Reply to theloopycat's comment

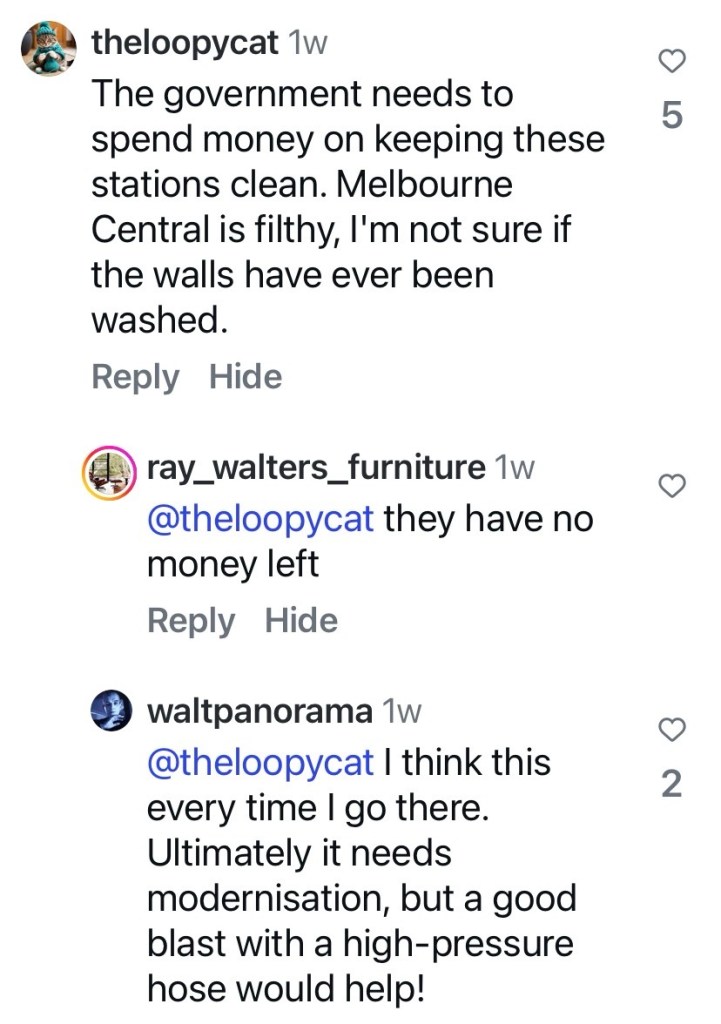[135, 377]
